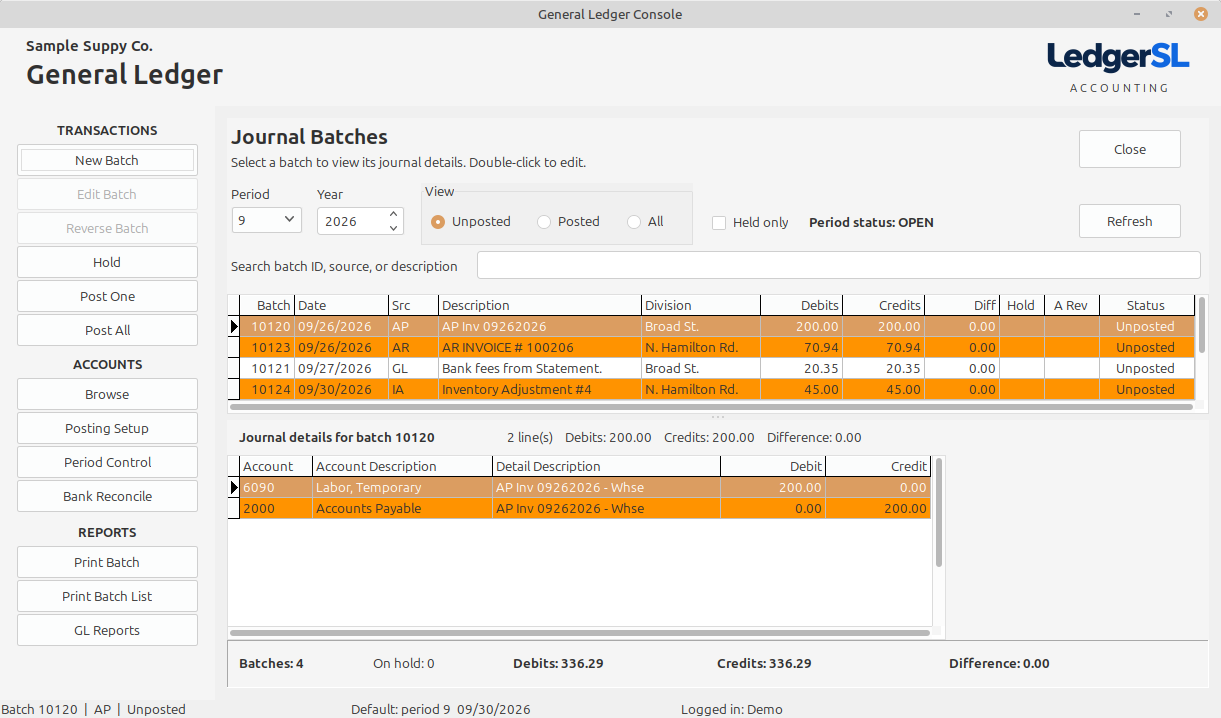
Task: Click the row indicator arrow of account 6090
Action: point(235,487)
